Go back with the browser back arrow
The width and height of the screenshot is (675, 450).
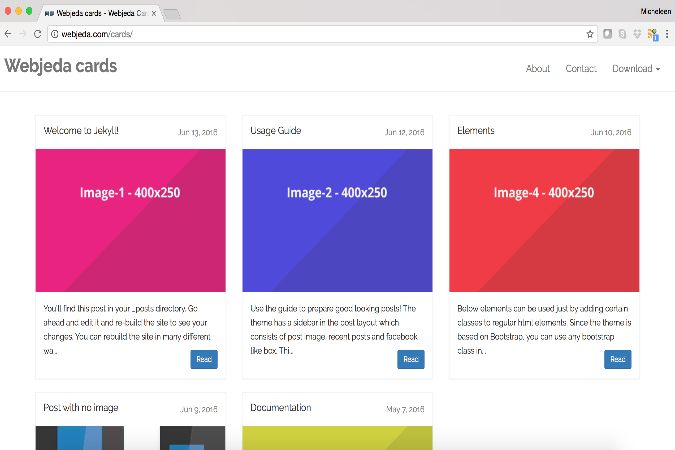[x=8, y=34]
